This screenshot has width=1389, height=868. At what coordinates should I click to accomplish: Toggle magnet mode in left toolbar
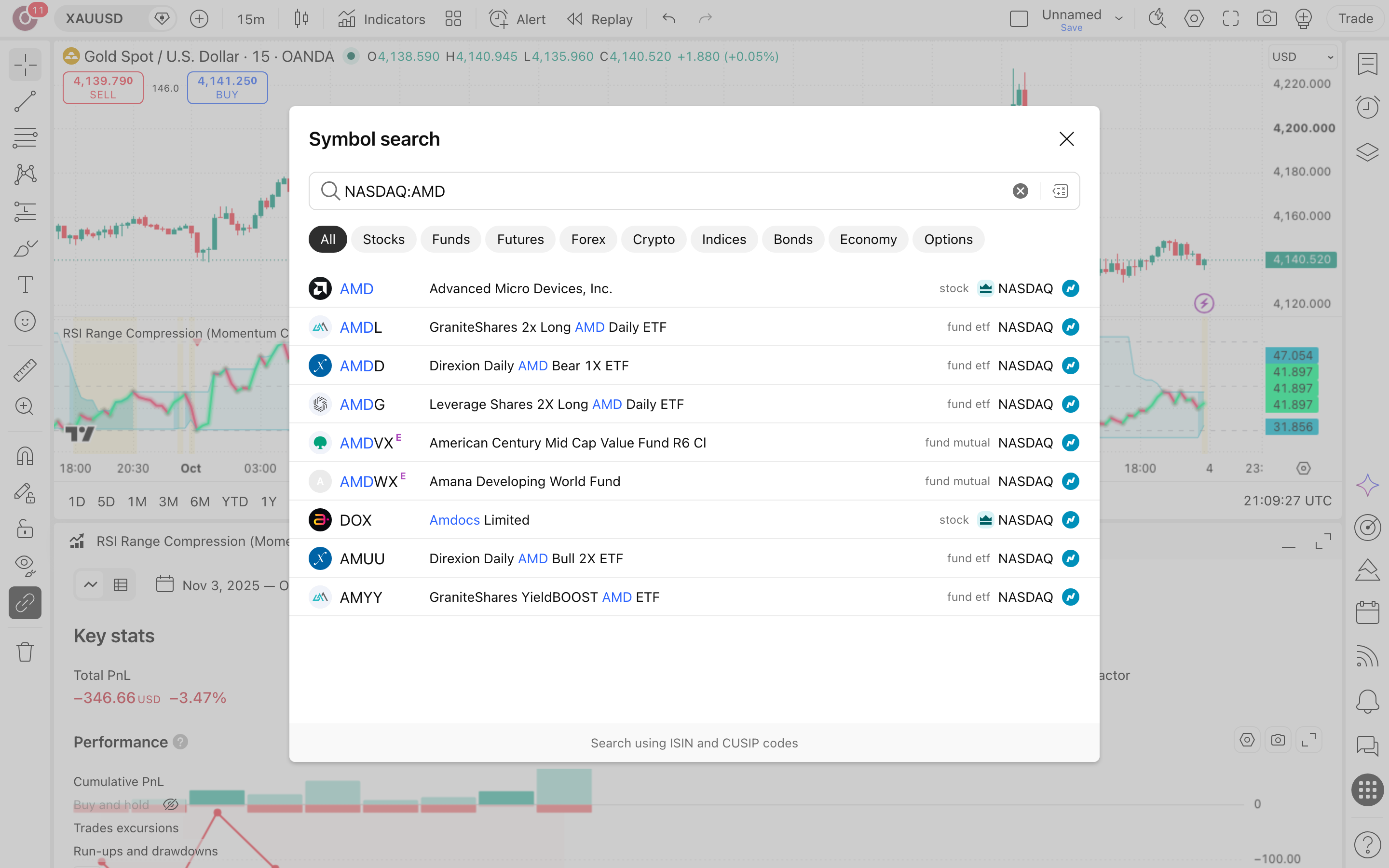pyautogui.click(x=25, y=456)
